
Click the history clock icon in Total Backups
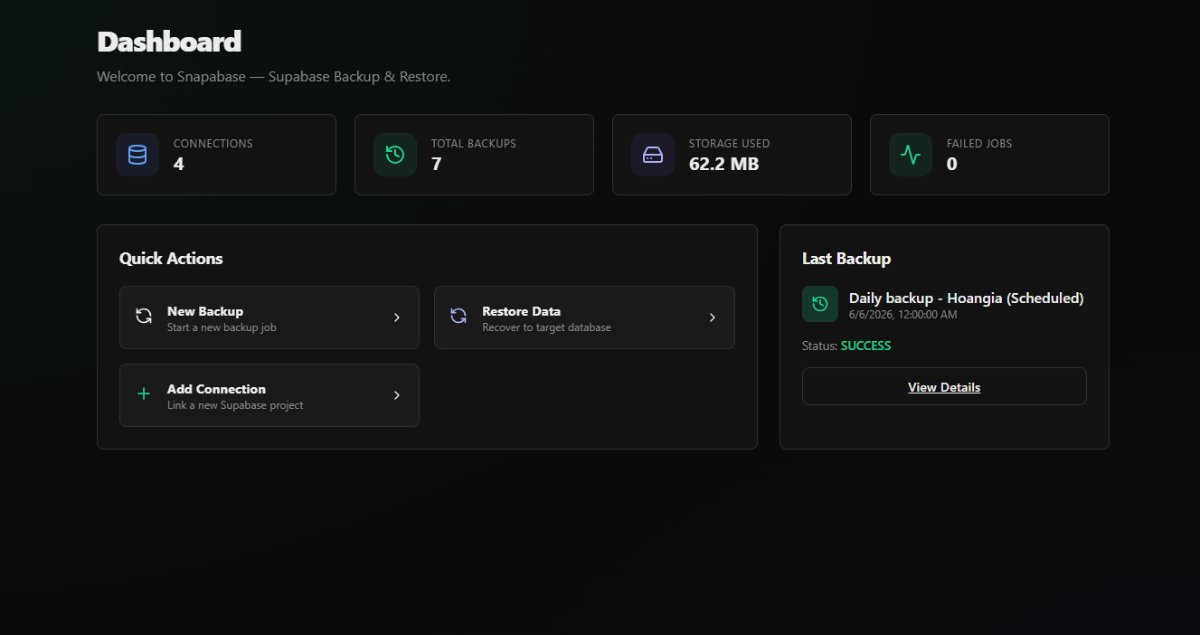pyautogui.click(x=395, y=155)
